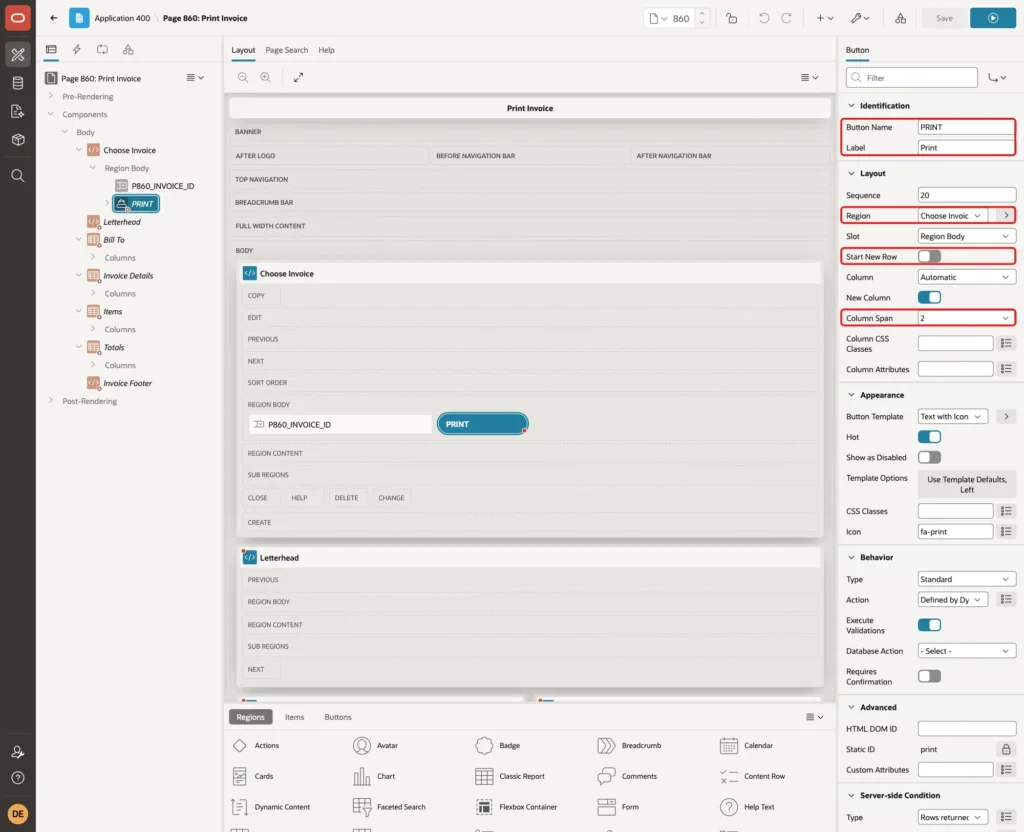
Task: Increment the page number stepper up
Action: click(702, 14)
